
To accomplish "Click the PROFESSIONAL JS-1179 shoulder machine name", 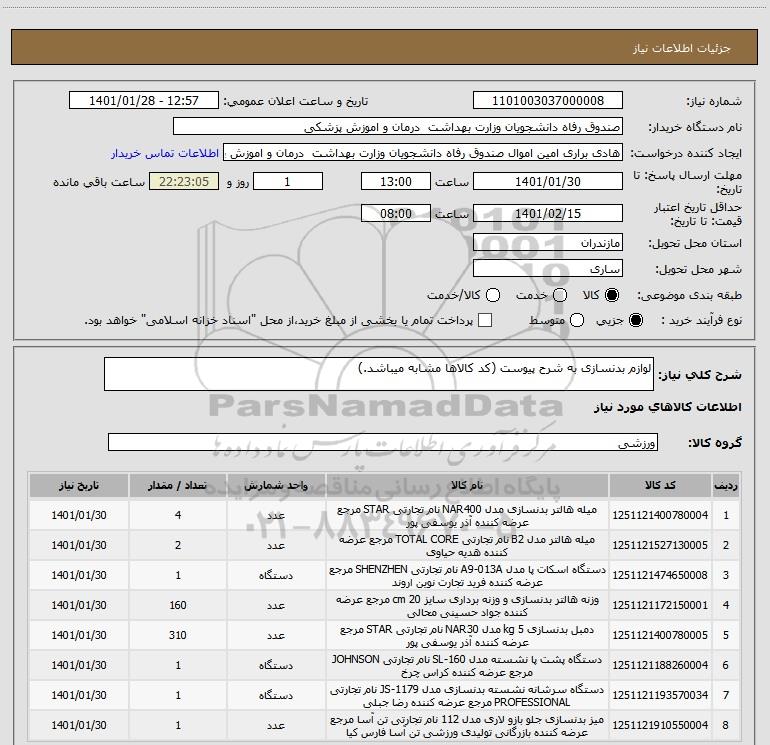I will tap(467, 695).
